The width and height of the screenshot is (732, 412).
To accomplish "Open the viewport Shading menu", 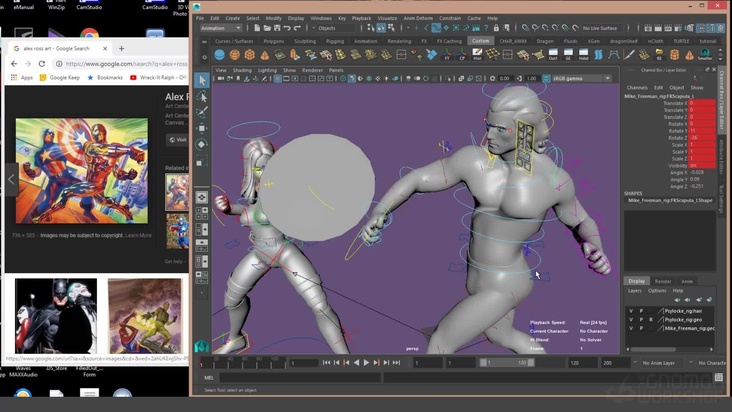I will pyautogui.click(x=242, y=70).
